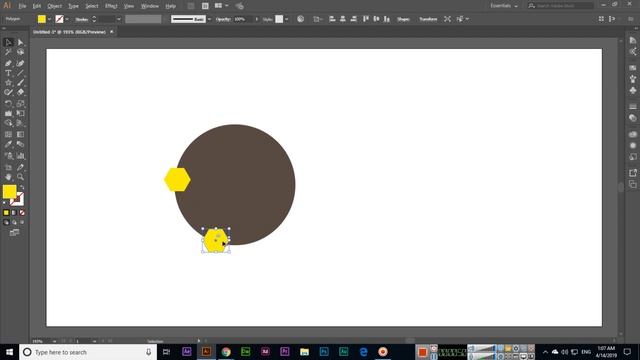The width and height of the screenshot is (640, 360).
Task: Open the Object menu
Action: [54, 6]
